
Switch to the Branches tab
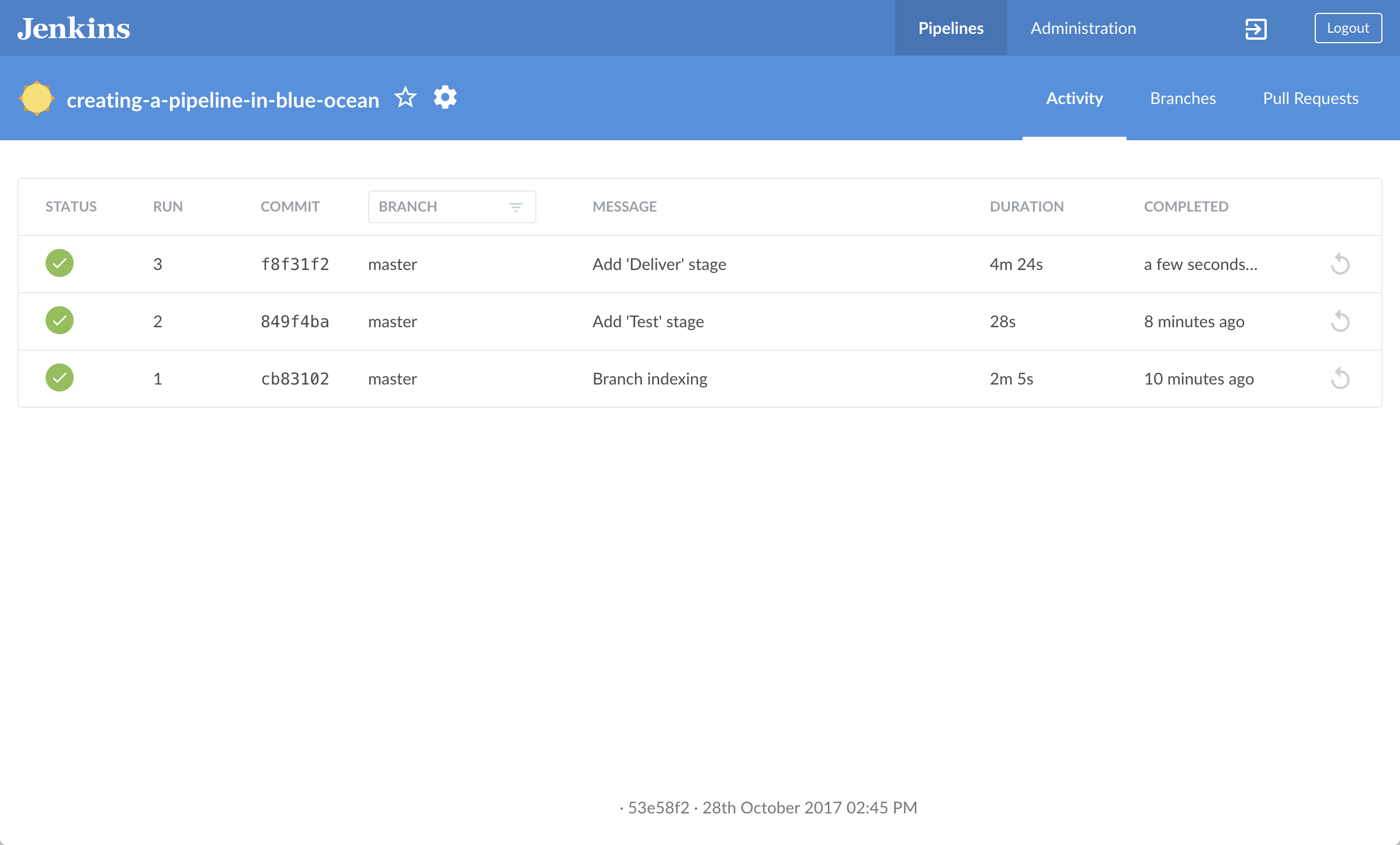point(1183,98)
